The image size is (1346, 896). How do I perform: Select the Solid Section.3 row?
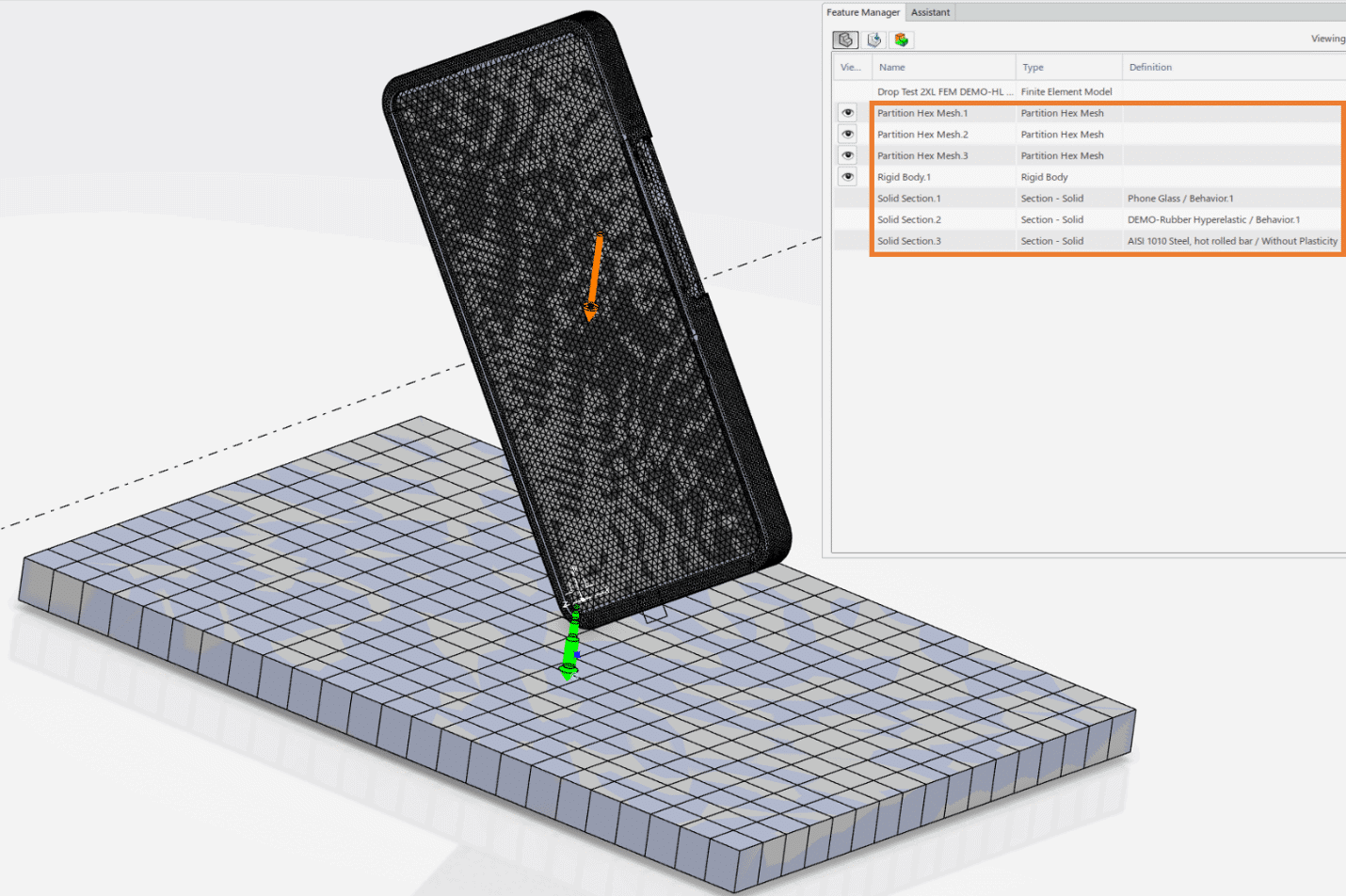[1088, 241]
